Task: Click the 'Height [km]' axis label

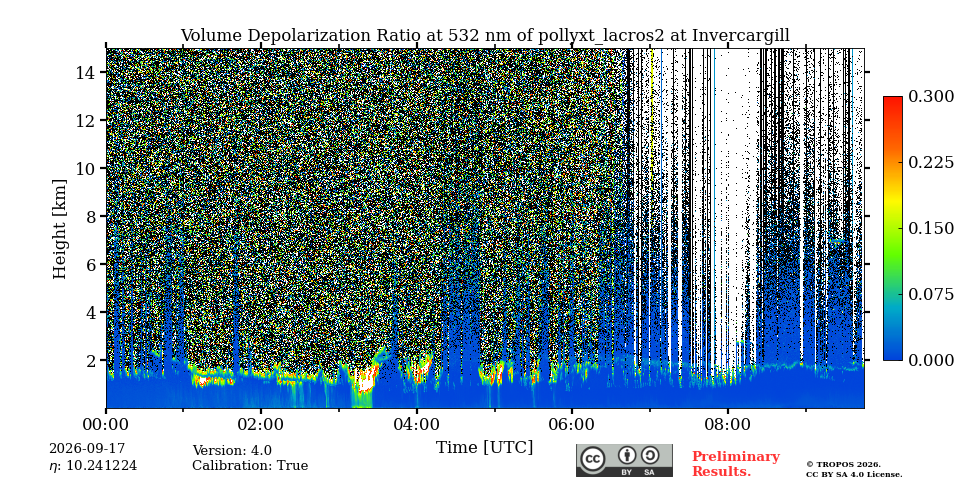Action: coord(59,229)
